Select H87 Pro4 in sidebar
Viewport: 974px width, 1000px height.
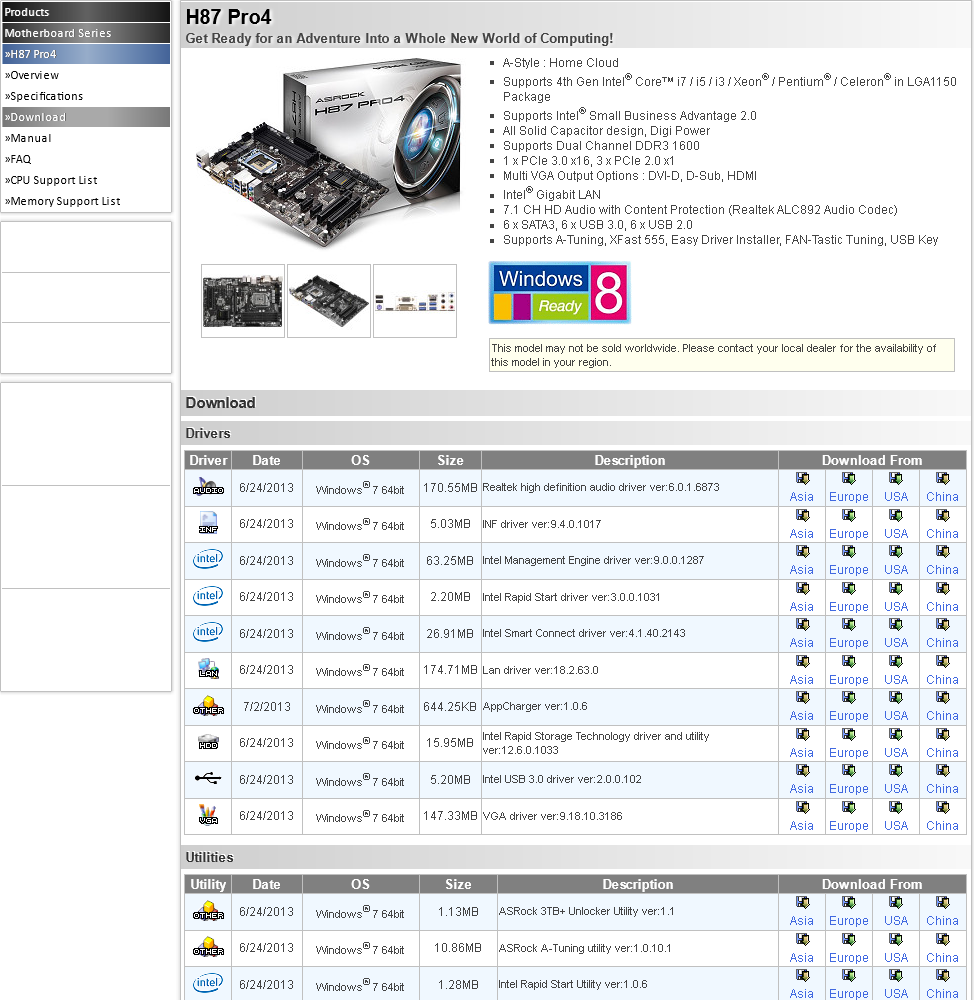tap(86, 54)
